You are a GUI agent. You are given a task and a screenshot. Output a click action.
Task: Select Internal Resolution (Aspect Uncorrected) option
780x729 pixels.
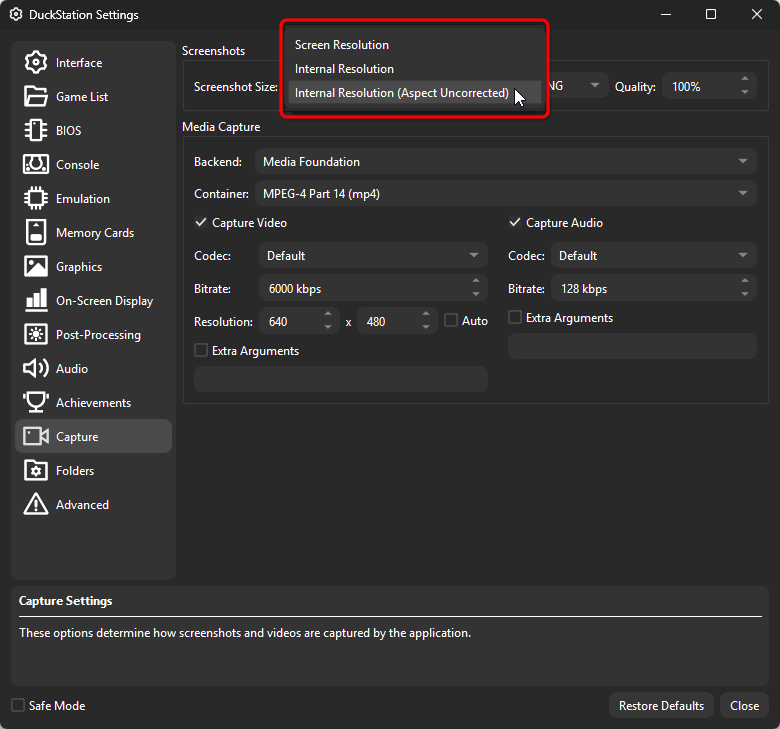click(x=402, y=93)
